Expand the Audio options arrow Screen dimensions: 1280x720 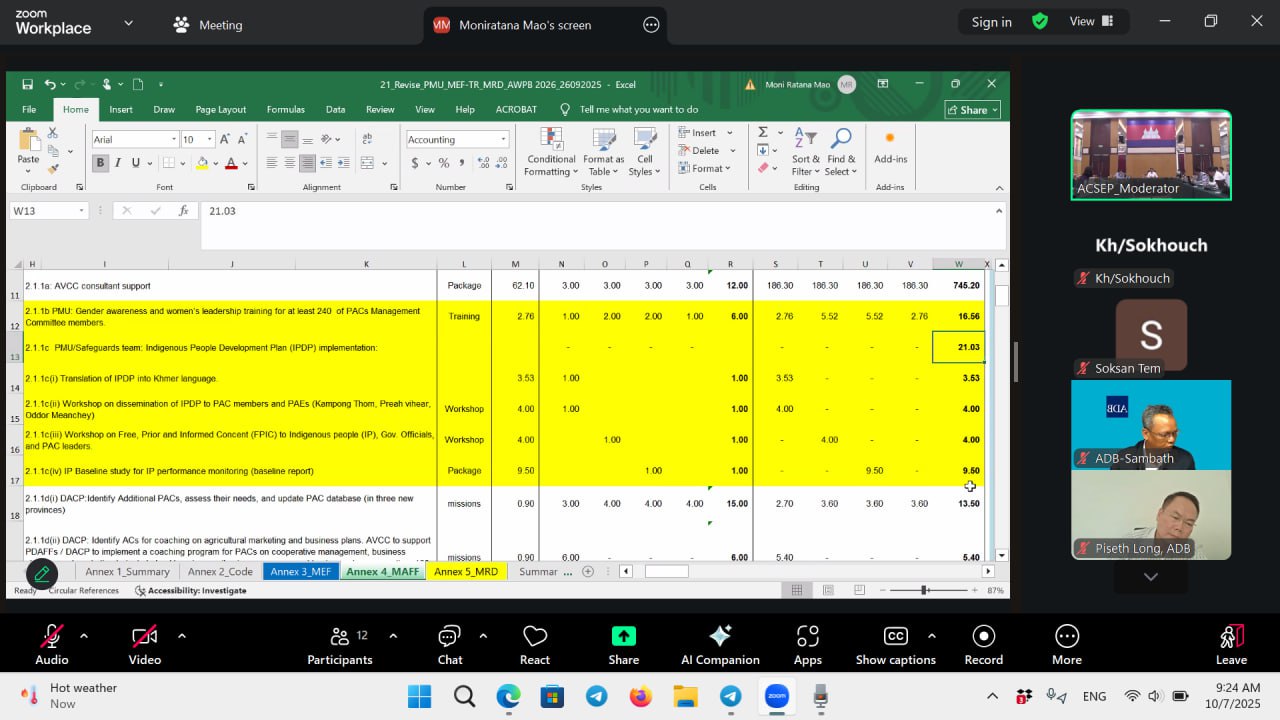[x=83, y=635]
